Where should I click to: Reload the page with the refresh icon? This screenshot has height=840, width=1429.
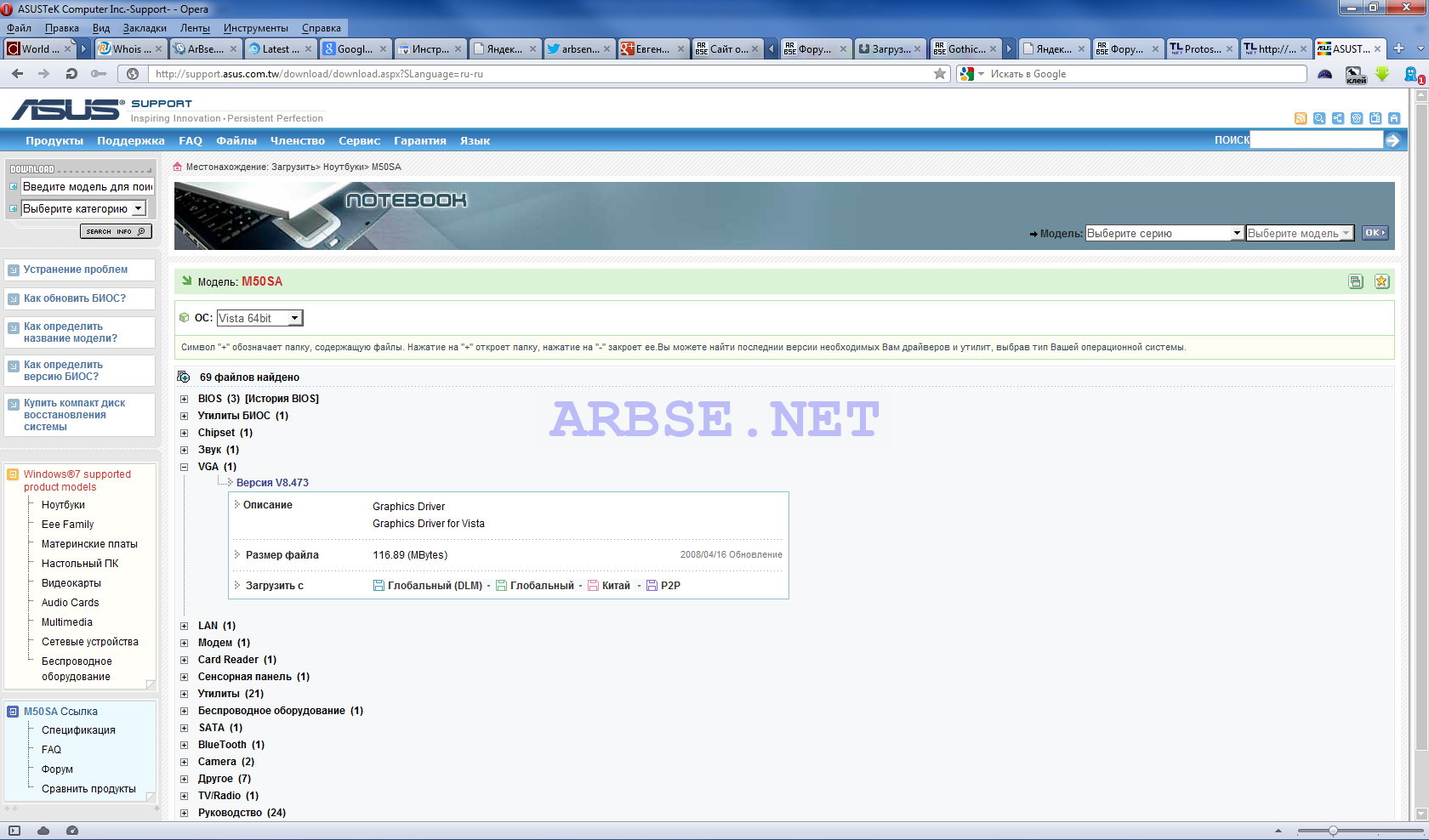[71, 74]
